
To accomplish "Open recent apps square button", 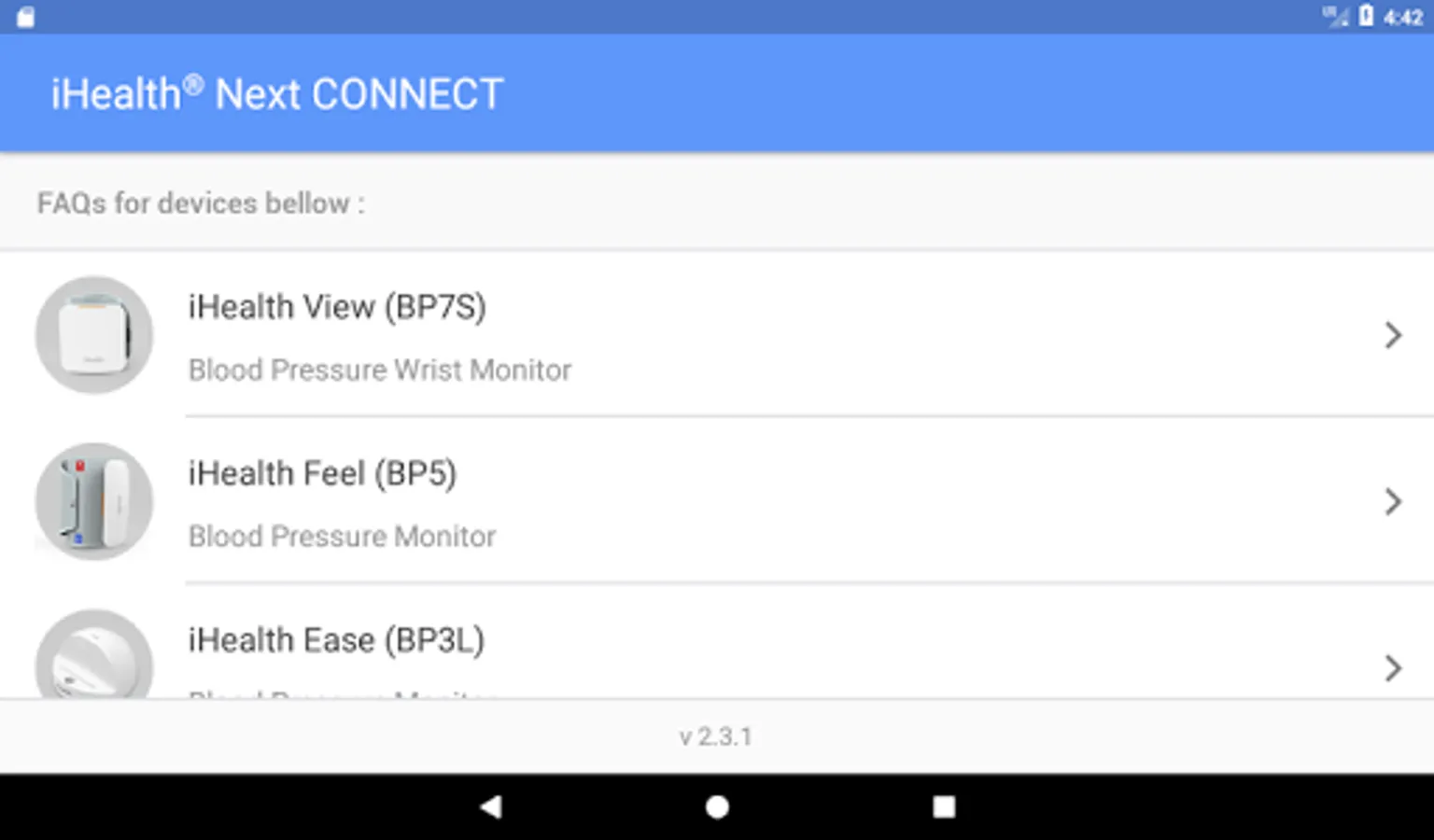I will [x=944, y=806].
